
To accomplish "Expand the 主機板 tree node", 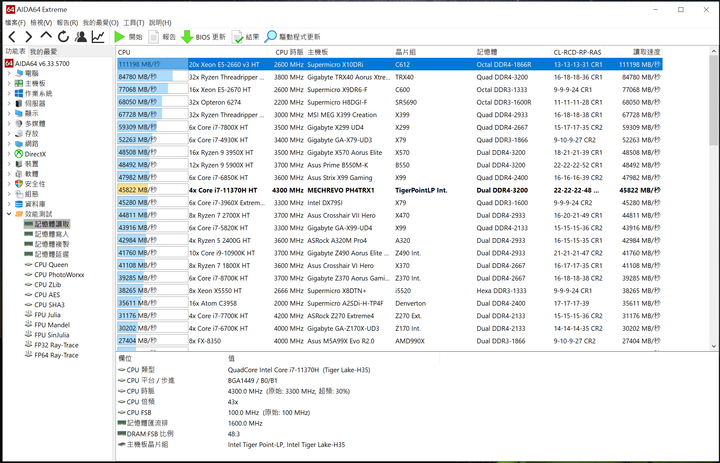I will pyautogui.click(x=9, y=84).
